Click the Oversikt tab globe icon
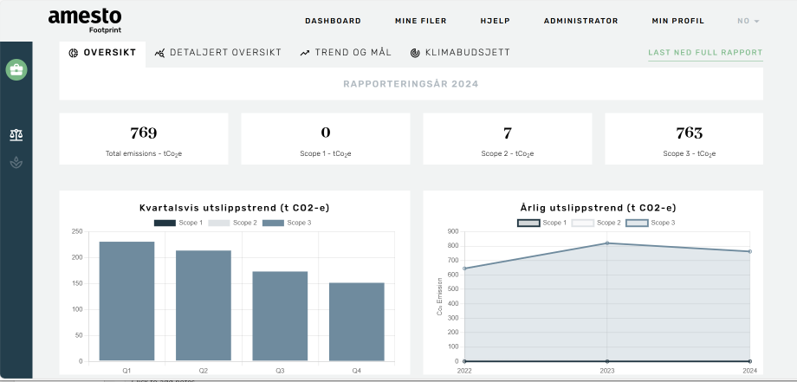 pos(73,53)
